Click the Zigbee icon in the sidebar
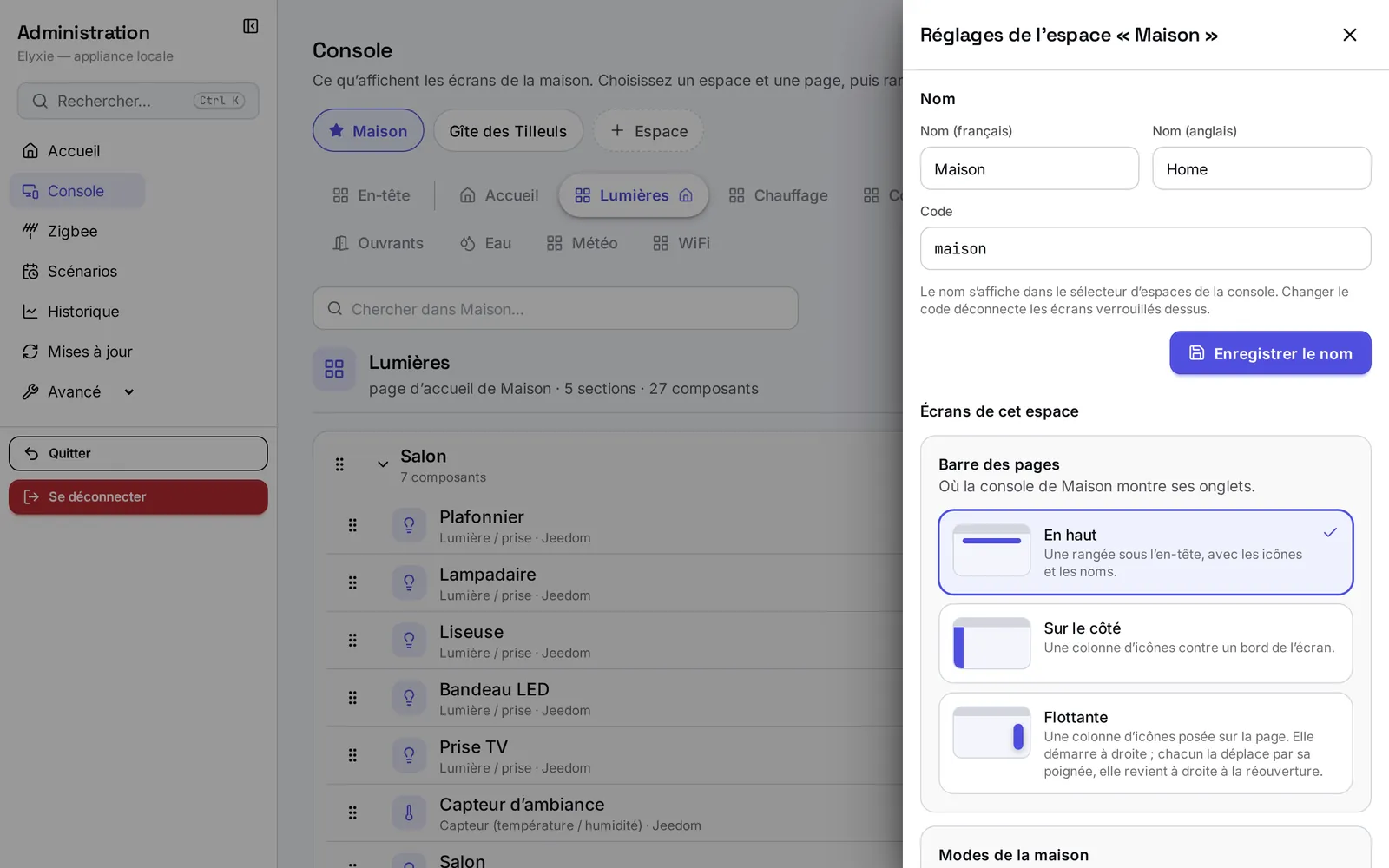The image size is (1389, 868). pyautogui.click(x=30, y=231)
